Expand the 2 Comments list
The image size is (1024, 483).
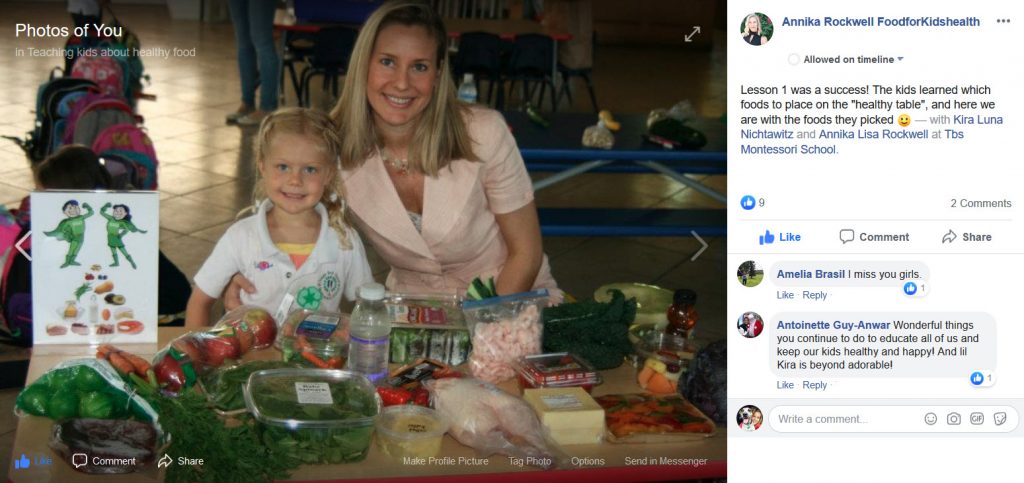[980, 203]
